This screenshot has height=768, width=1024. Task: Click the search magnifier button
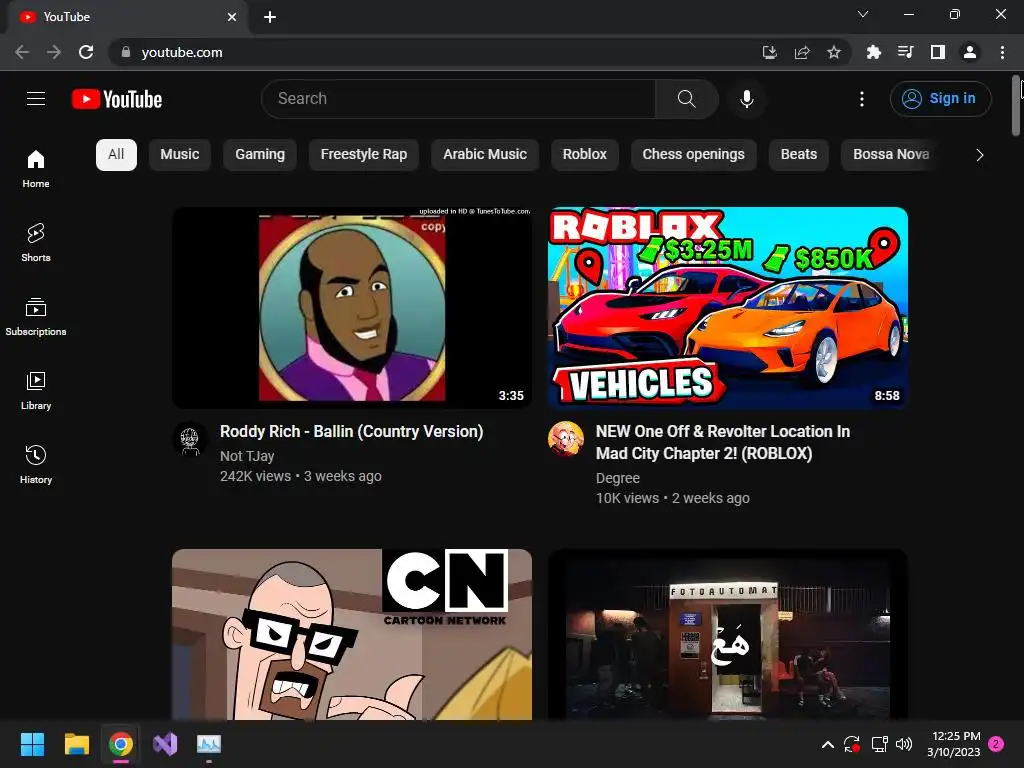click(x=686, y=99)
